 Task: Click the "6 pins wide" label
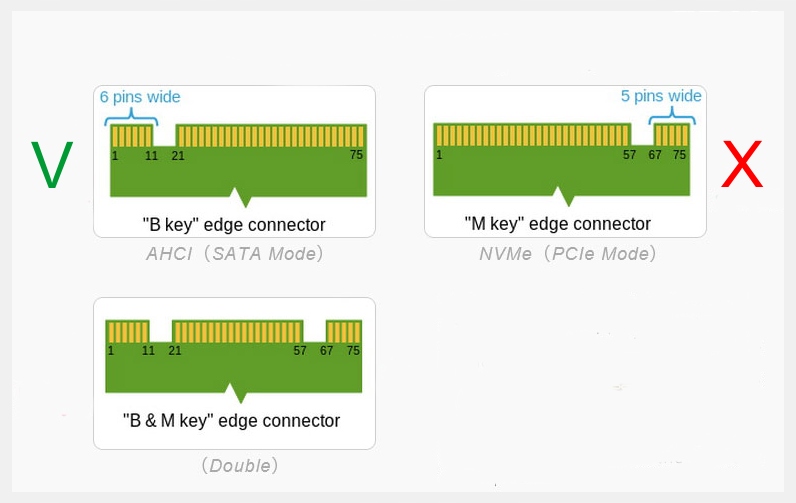140,97
